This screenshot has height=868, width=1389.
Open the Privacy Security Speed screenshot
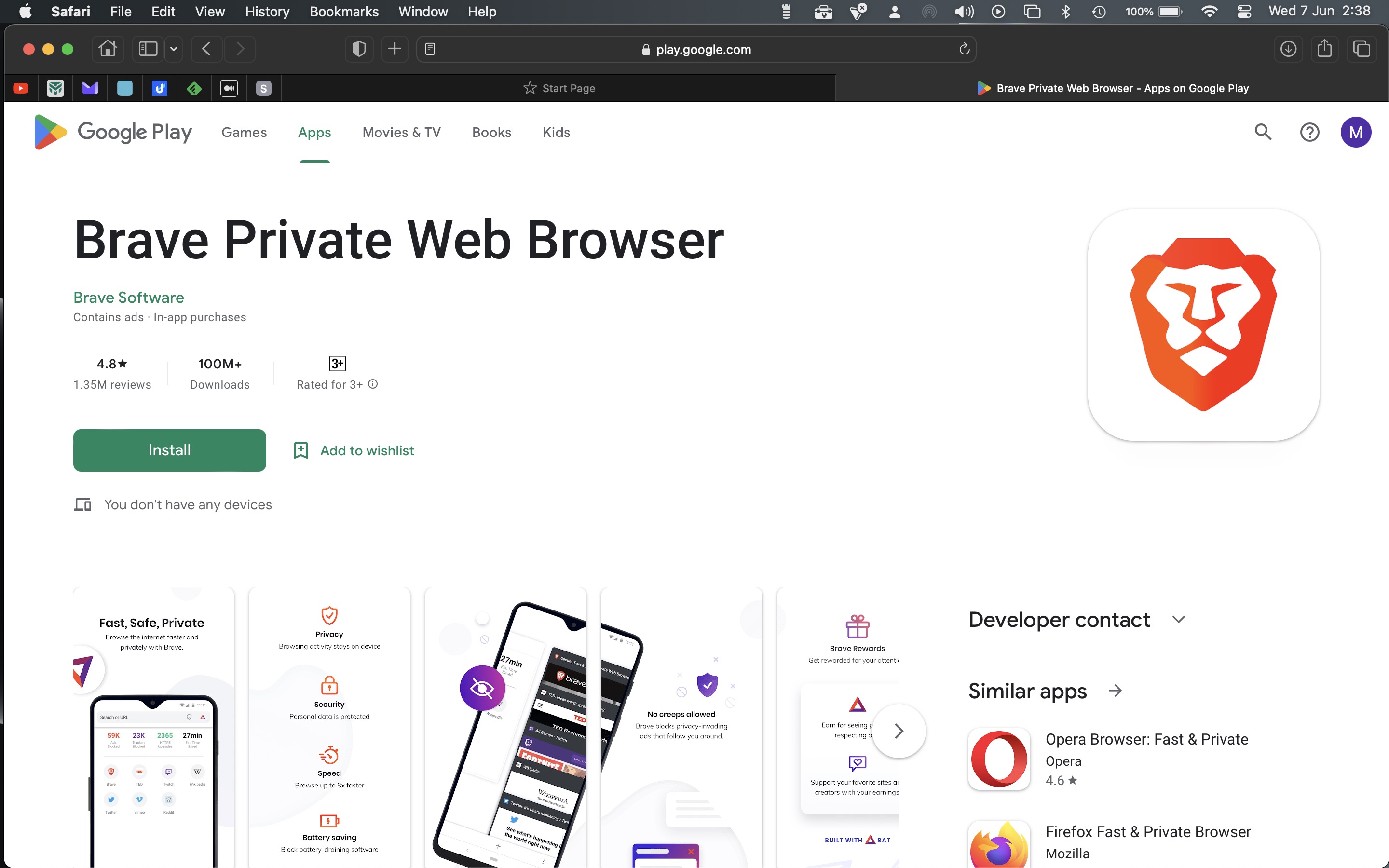point(329,727)
